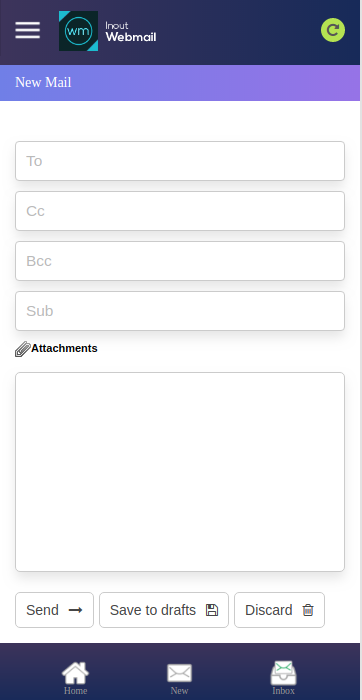Focus the Bcc field
Image resolution: width=362 pixels, height=700 pixels.
pos(180,261)
